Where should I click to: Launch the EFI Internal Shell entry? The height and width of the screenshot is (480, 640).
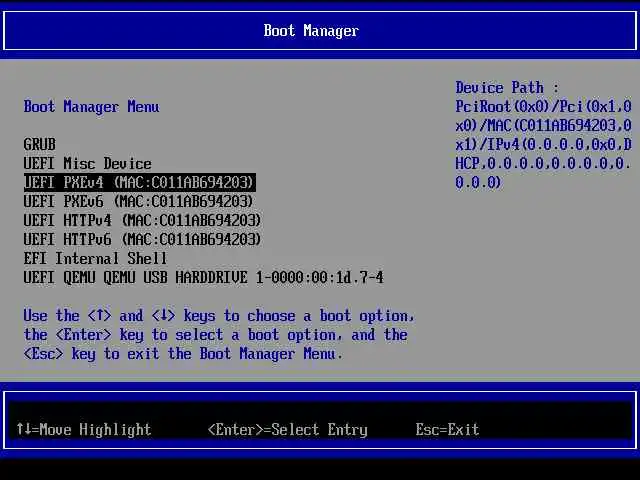(x=95, y=258)
